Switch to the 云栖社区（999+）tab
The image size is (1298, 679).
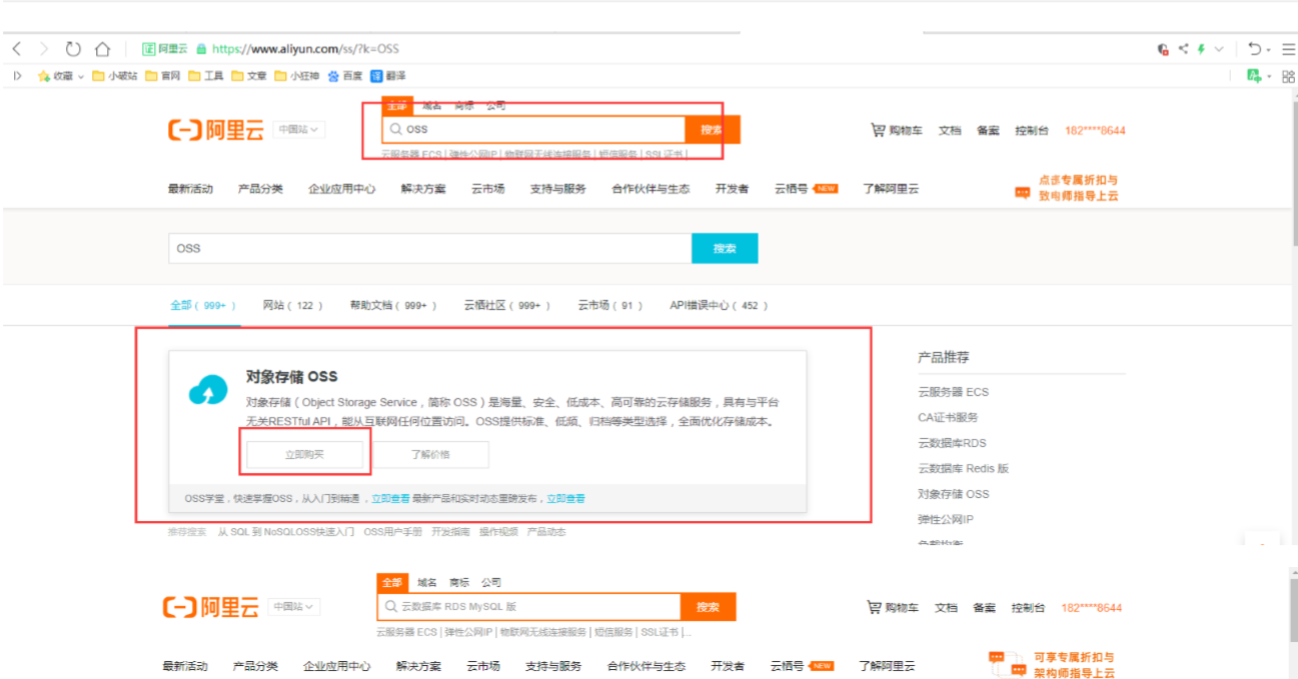click(x=508, y=306)
